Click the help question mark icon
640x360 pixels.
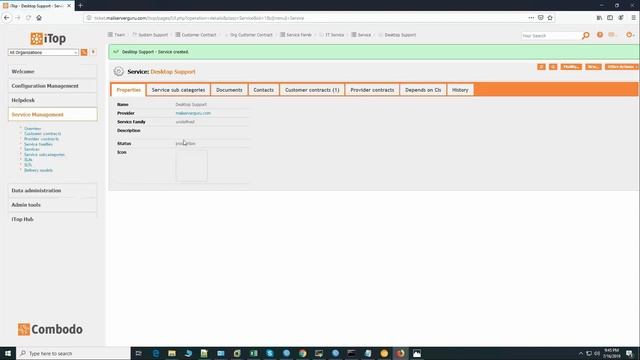coord(600,35)
